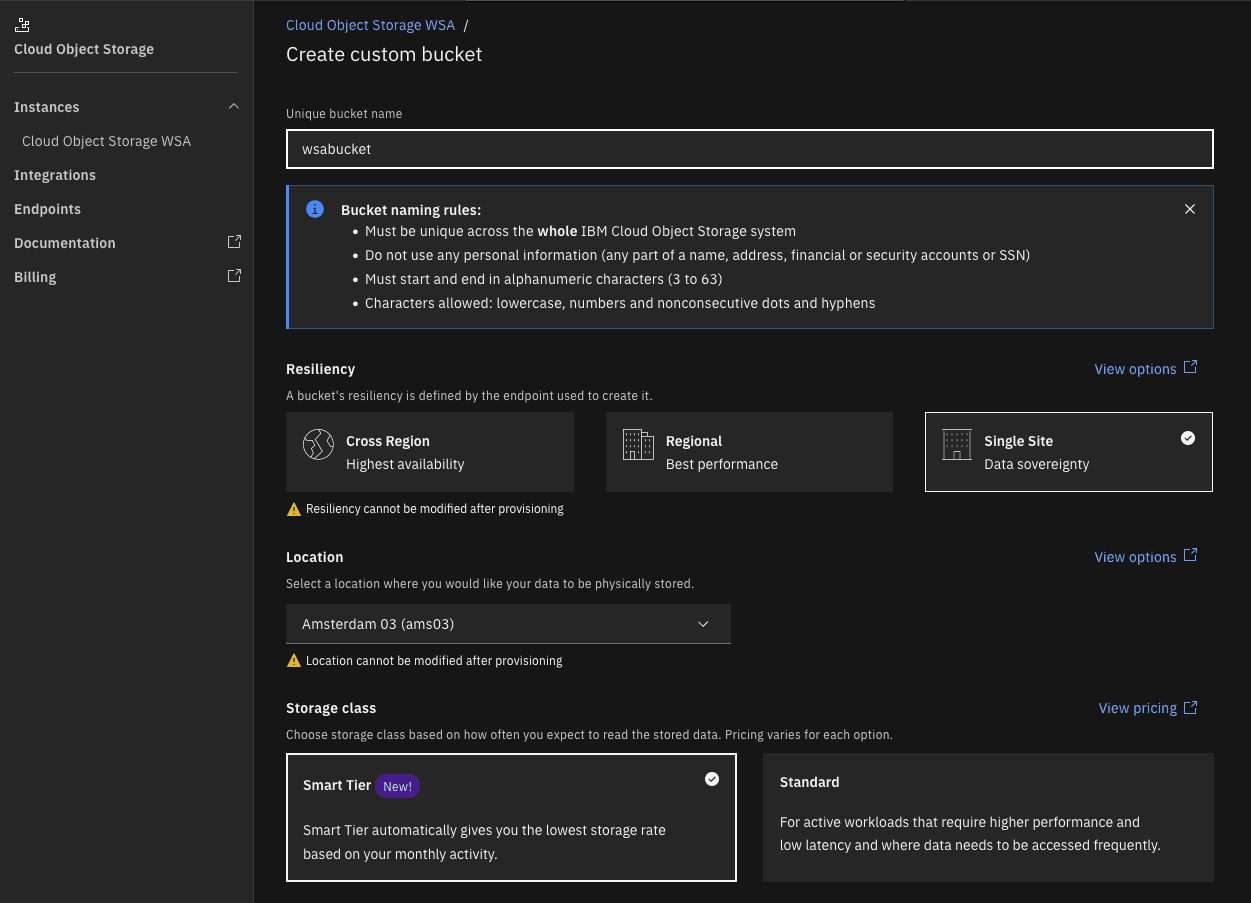1251x903 pixels.
Task: Open Instances in the sidebar
Action: click(x=47, y=107)
